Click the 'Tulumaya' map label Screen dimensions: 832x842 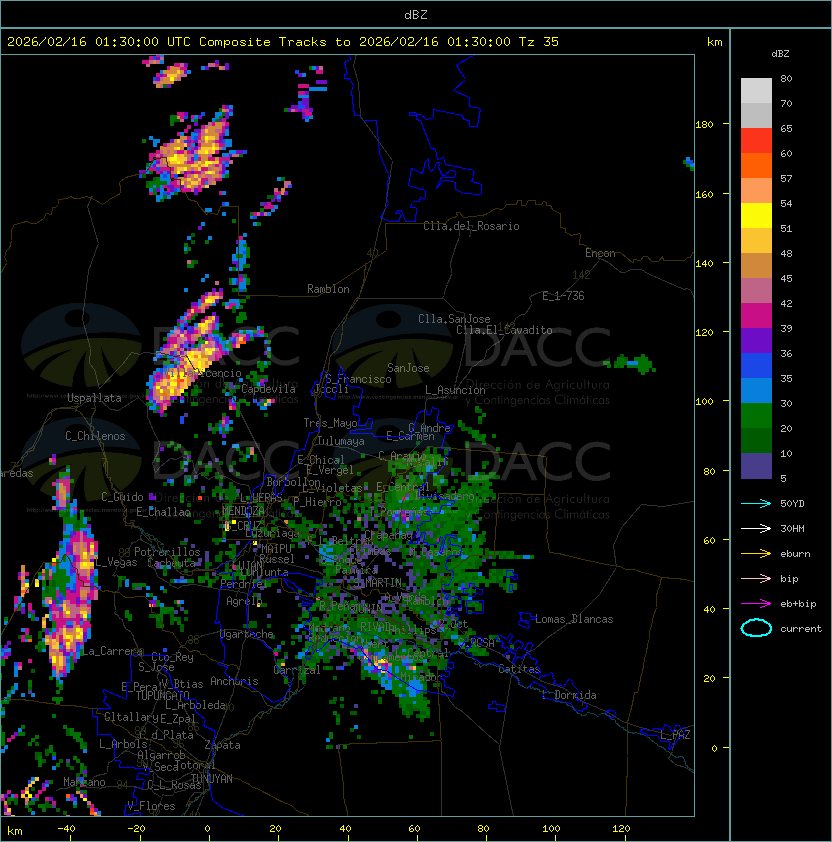pyautogui.click(x=341, y=441)
